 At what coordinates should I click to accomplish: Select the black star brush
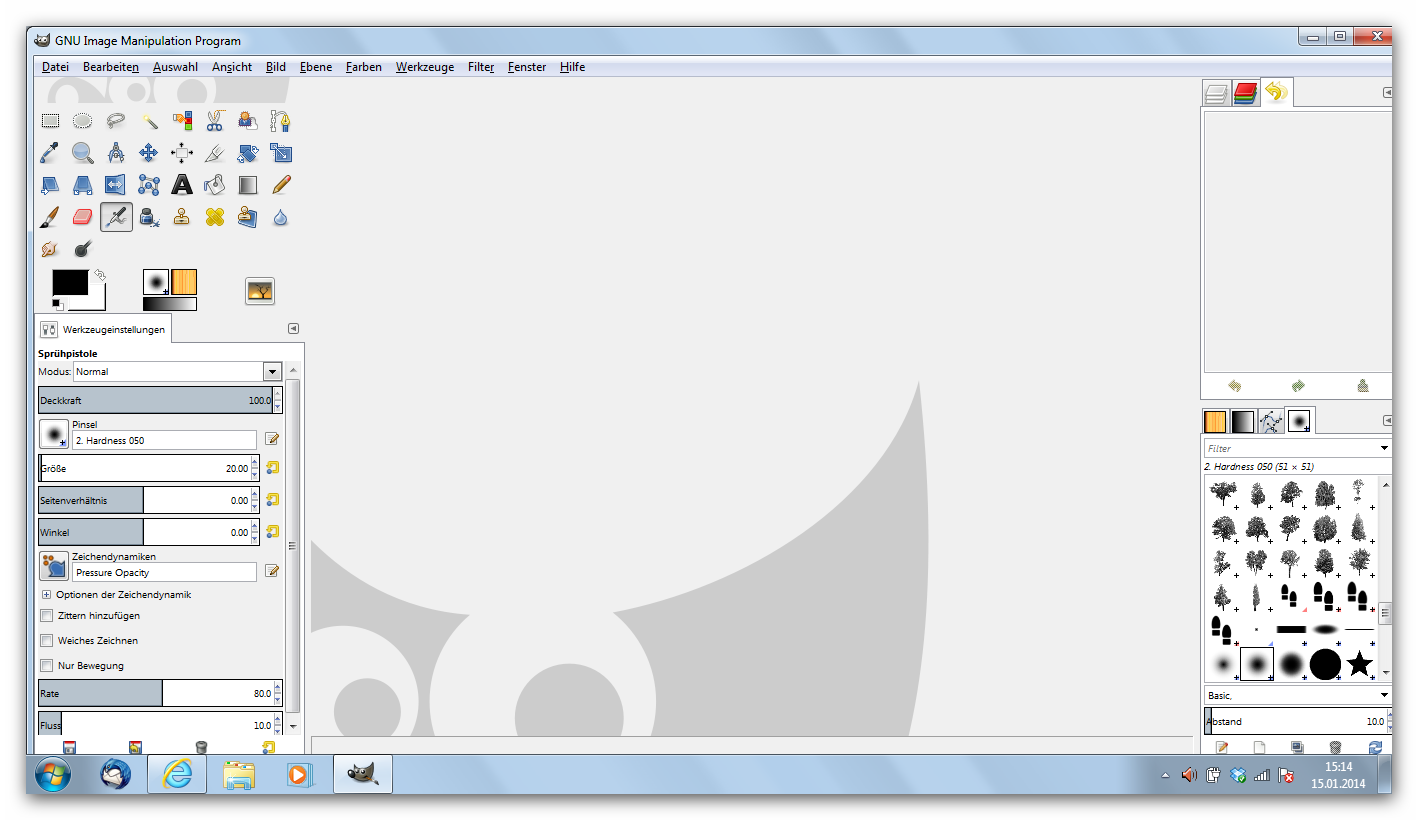[x=1358, y=663]
